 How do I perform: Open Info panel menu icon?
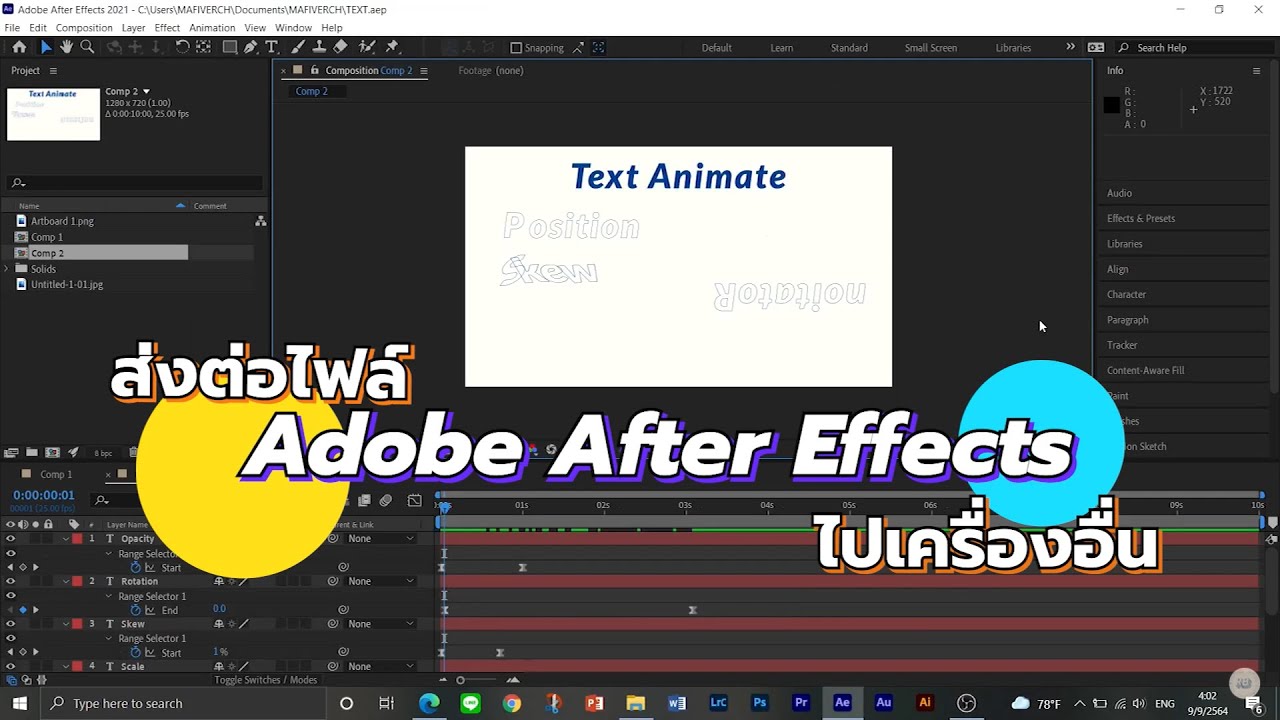(x=1256, y=71)
